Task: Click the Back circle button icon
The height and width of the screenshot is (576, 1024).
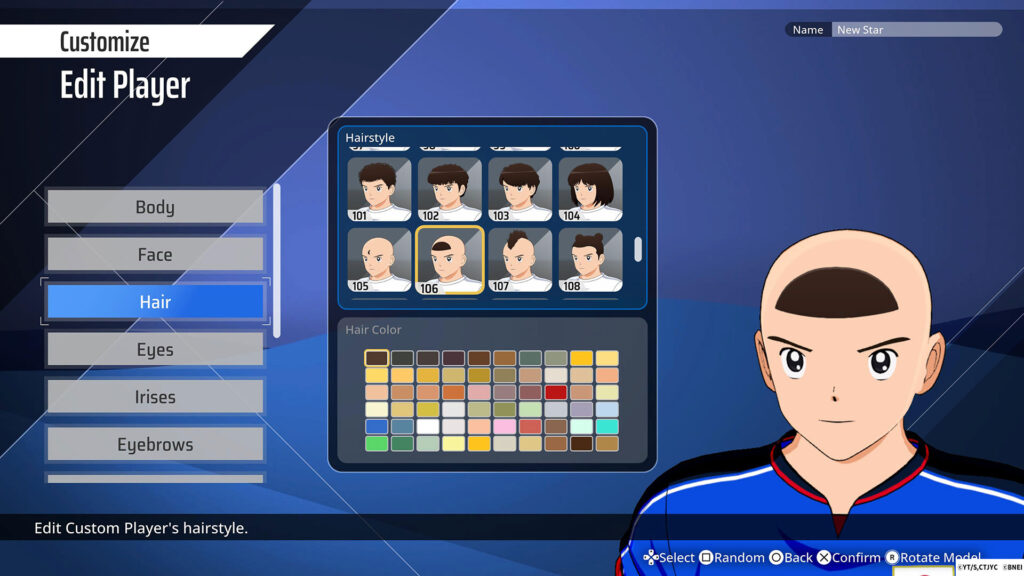Action: pos(776,558)
